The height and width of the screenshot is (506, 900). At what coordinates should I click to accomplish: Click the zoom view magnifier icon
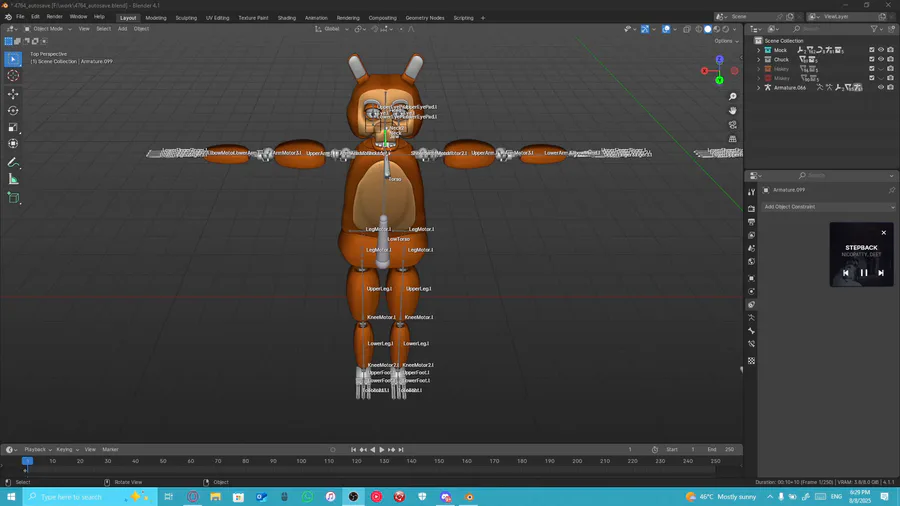point(732,97)
